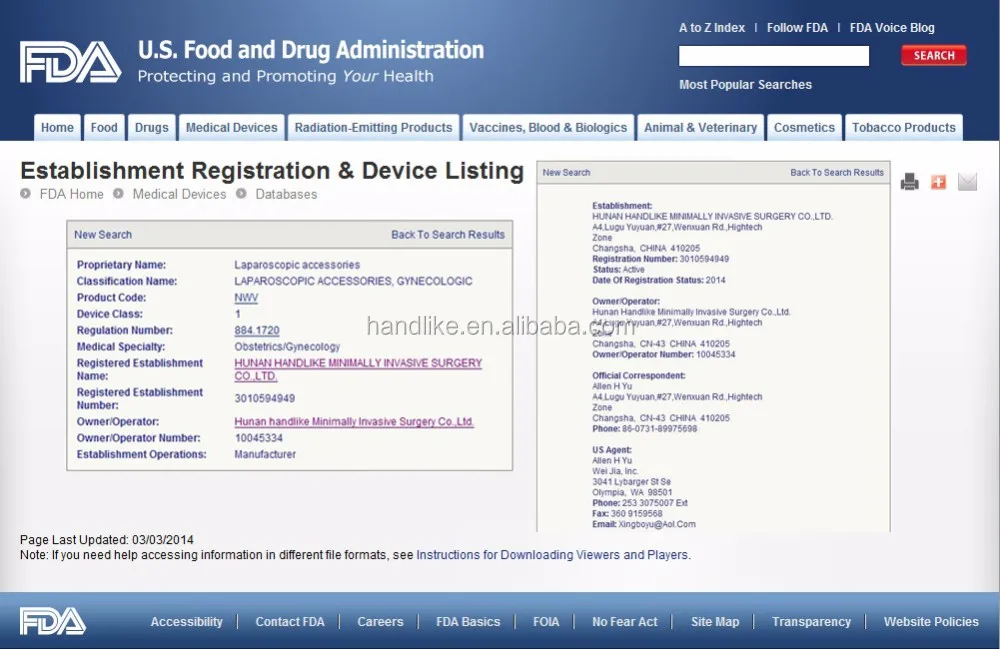Click New Search in the device listing panel
Screen dimensions: 1000x649
click(103, 235)
